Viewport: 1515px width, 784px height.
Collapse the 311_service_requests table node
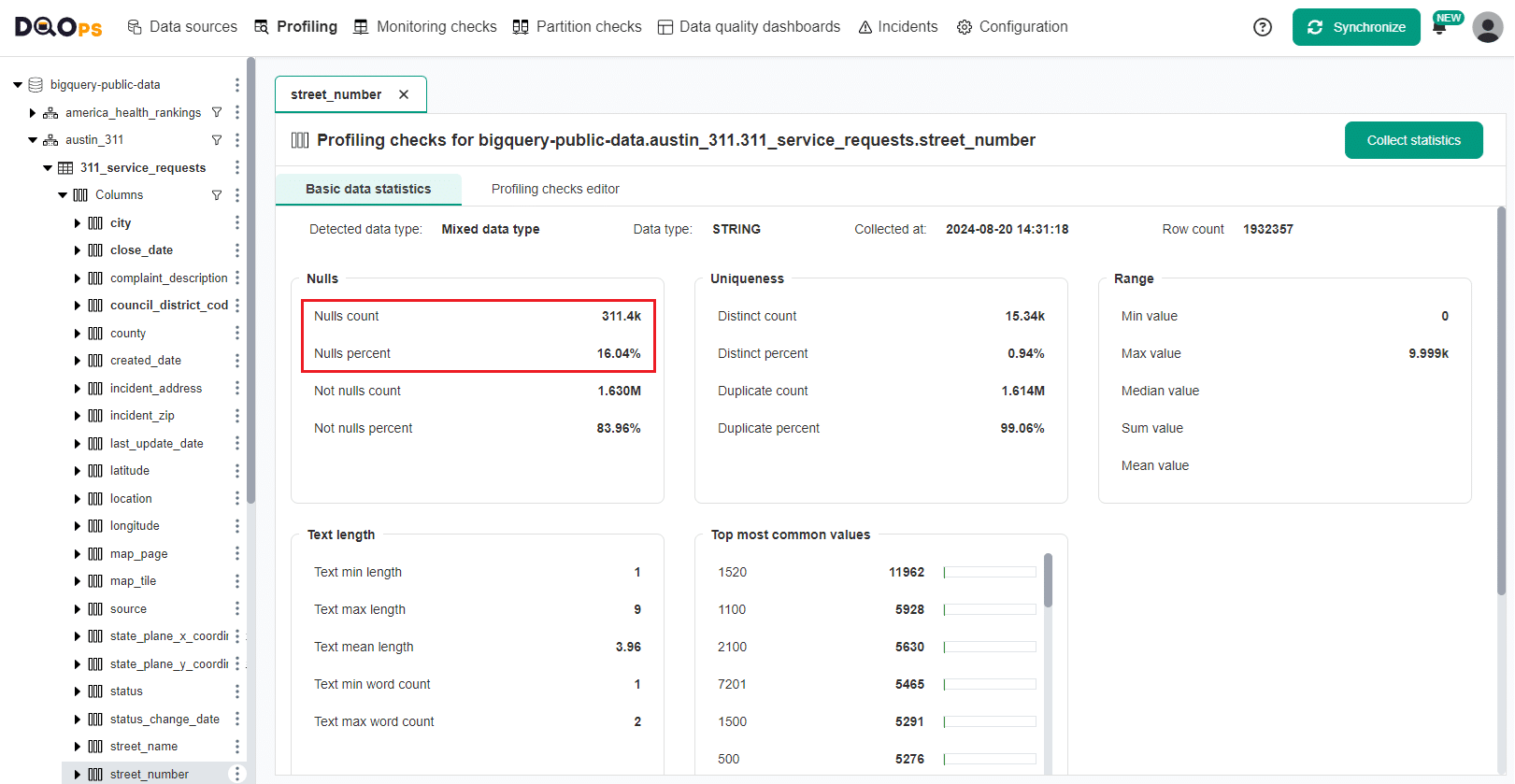click(x=48, y=168)
